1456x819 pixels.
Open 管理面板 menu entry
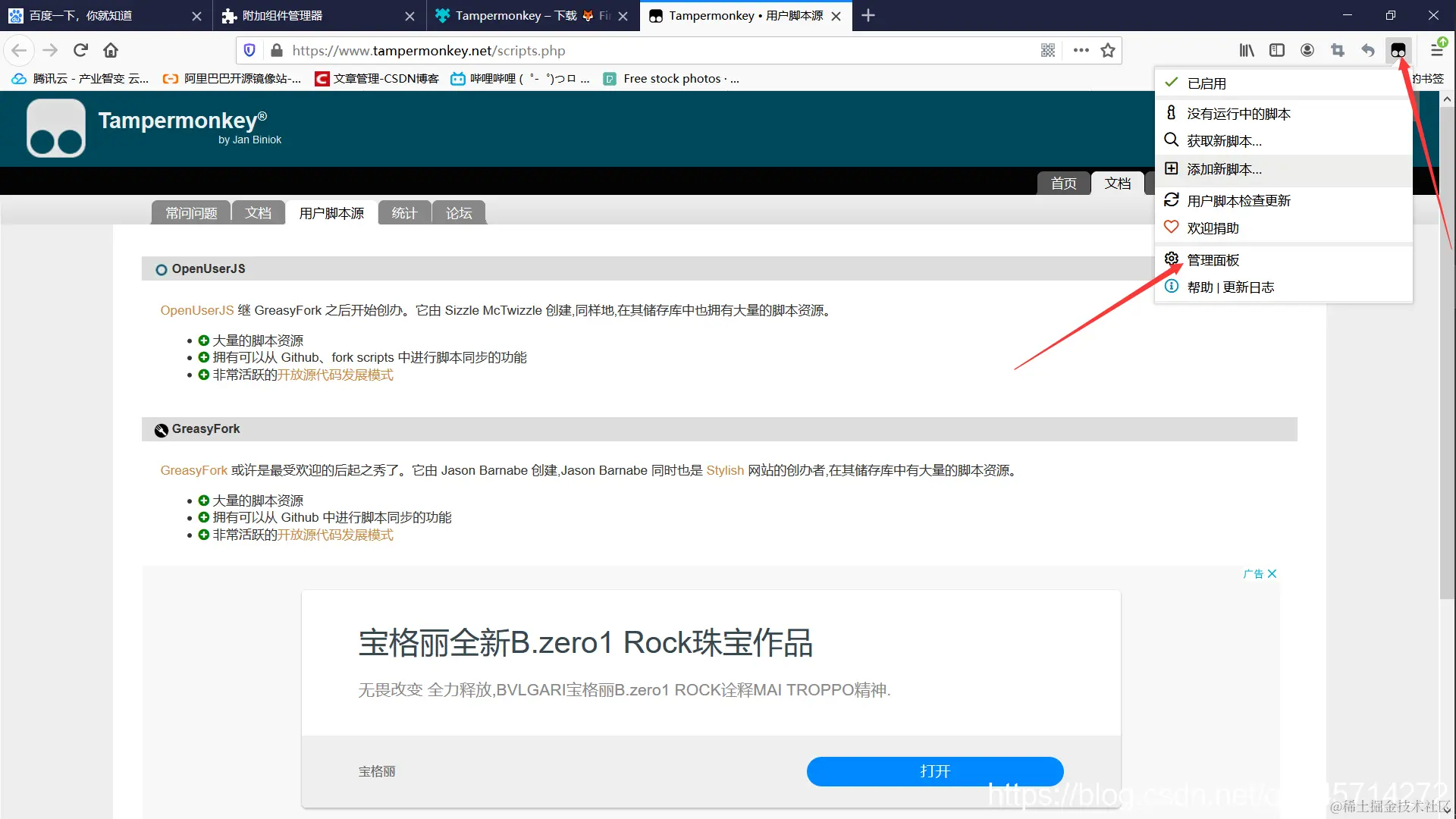(1212, 259)
